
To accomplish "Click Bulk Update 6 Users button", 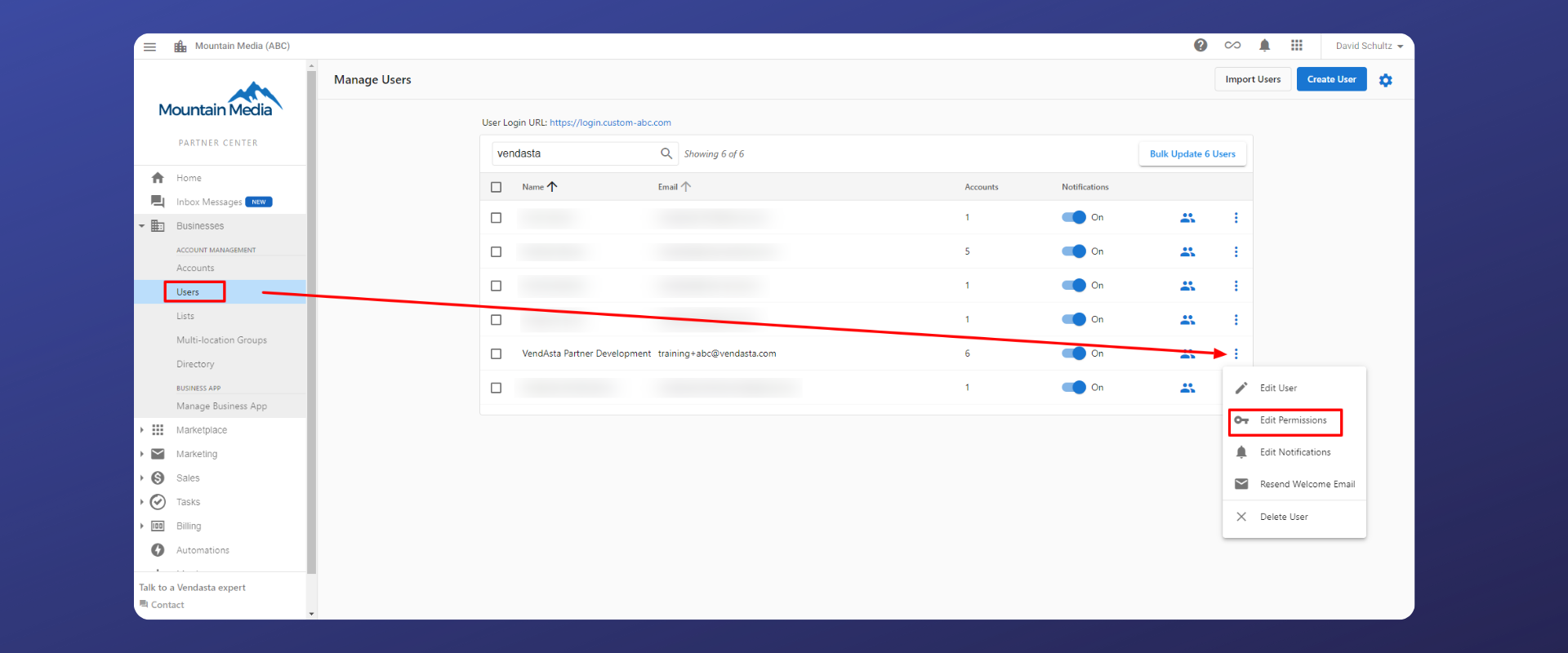I will 1192,153.
